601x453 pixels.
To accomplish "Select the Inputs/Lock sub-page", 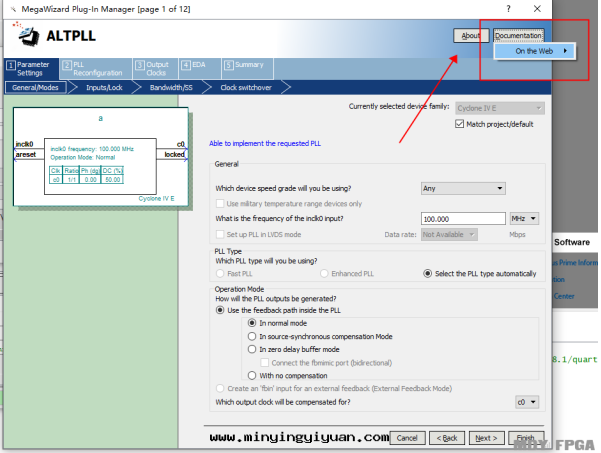I will pyautogui.click(x=104, y=87).
